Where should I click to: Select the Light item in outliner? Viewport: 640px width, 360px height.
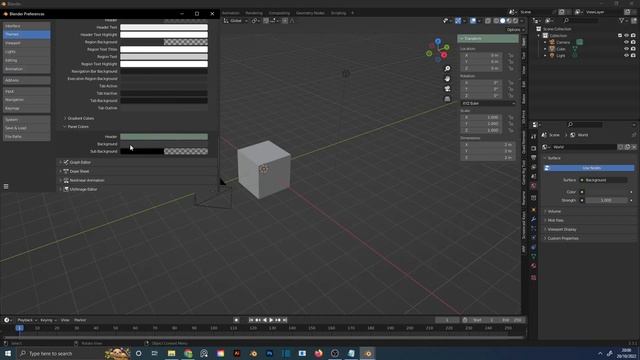coord(561,56)
